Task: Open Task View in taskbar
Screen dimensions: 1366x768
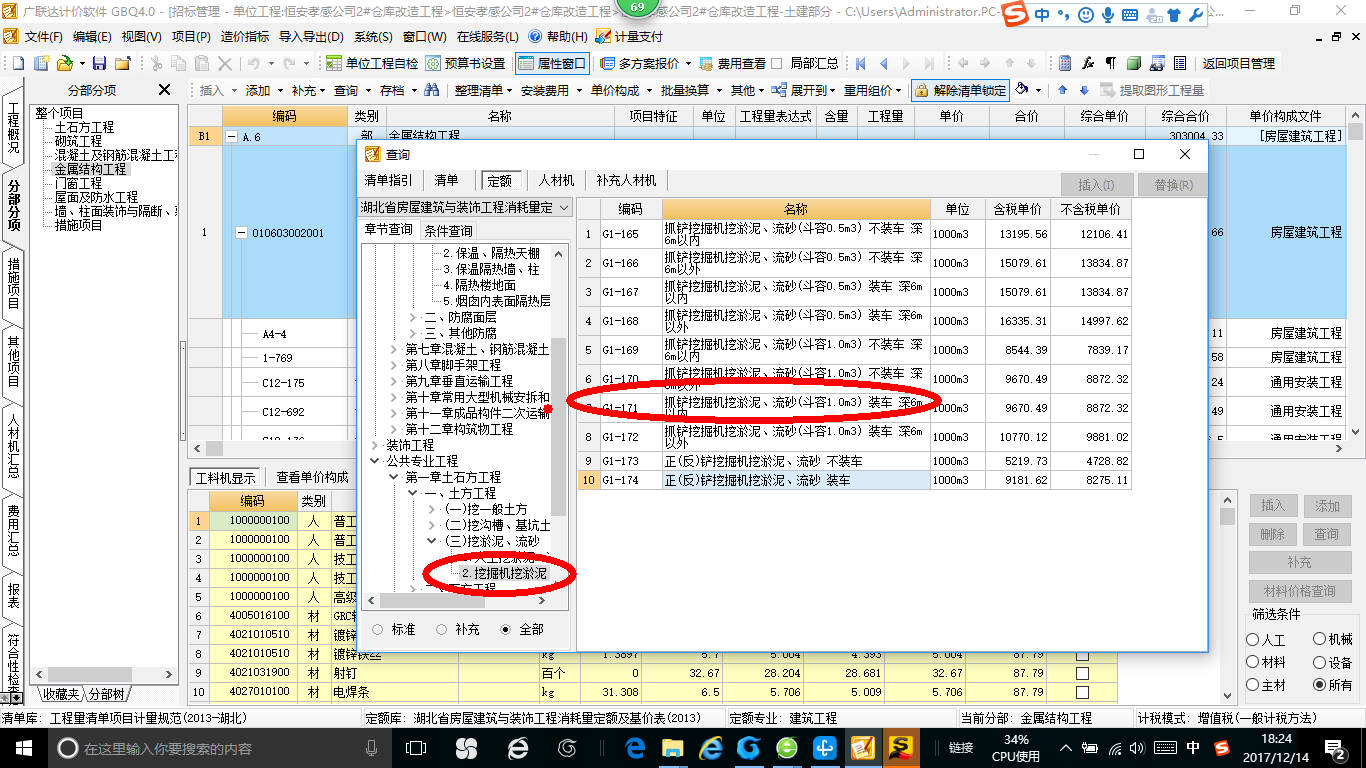Action: pyautogui.click(x=416, y=748)
